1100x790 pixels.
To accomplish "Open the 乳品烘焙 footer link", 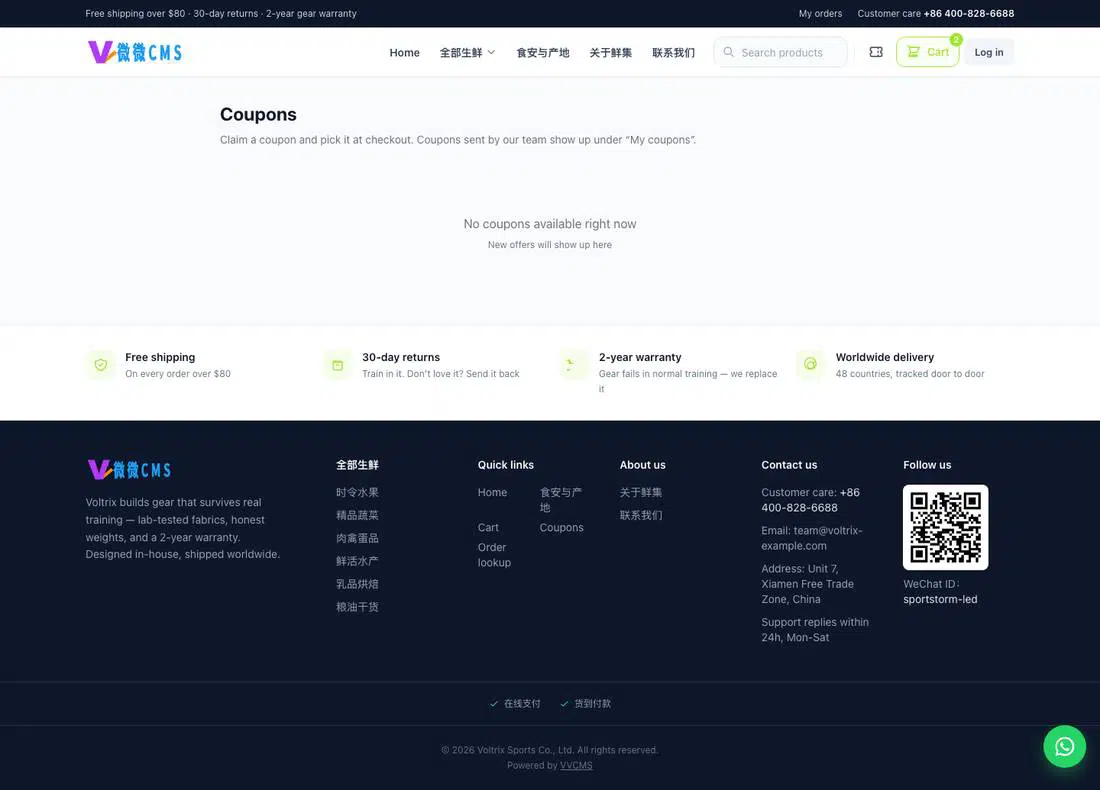I will point(357,584).
